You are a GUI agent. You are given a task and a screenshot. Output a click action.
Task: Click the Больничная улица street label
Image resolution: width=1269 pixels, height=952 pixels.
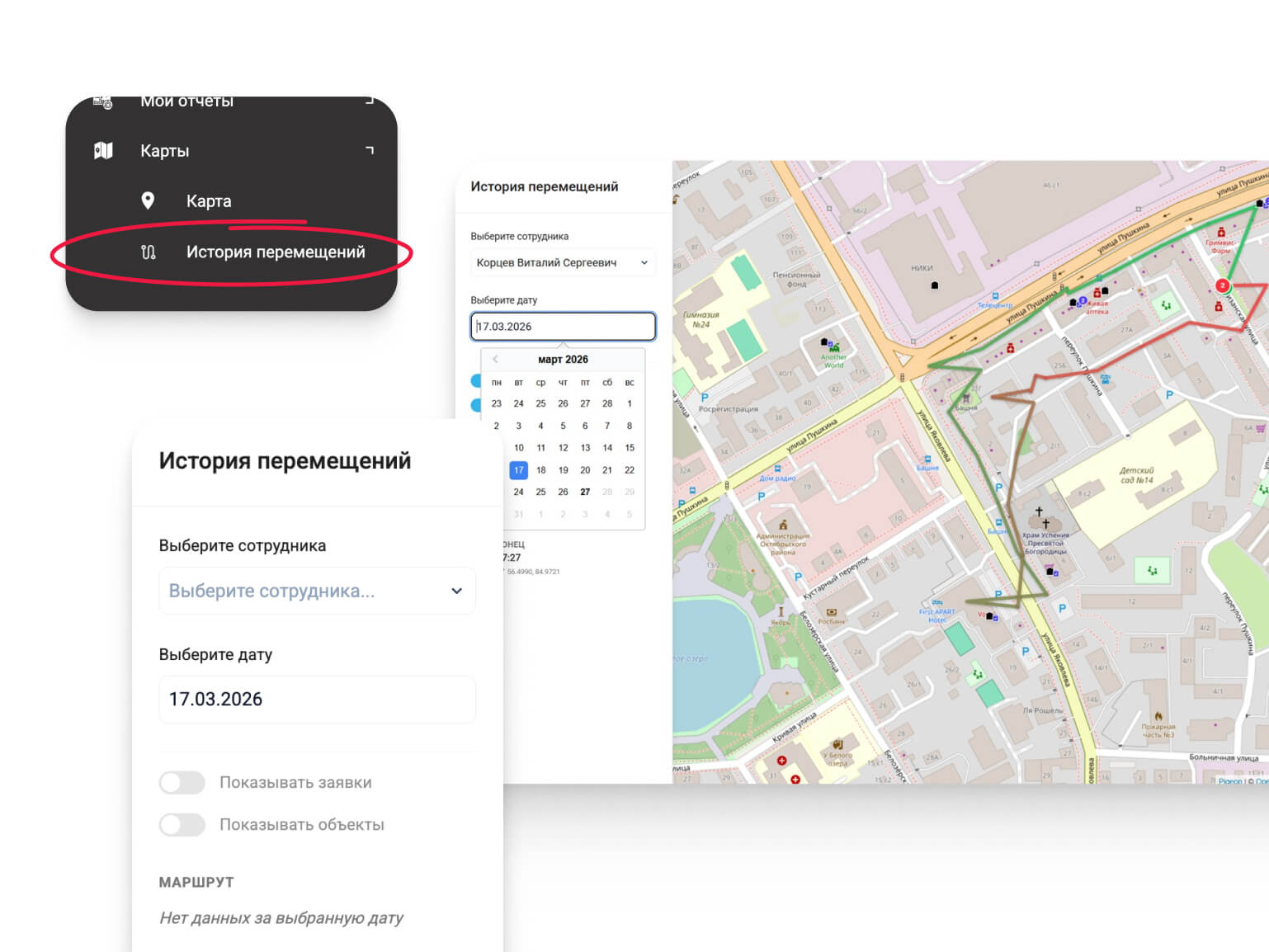pyautogui.click(x=1224, y=757)
